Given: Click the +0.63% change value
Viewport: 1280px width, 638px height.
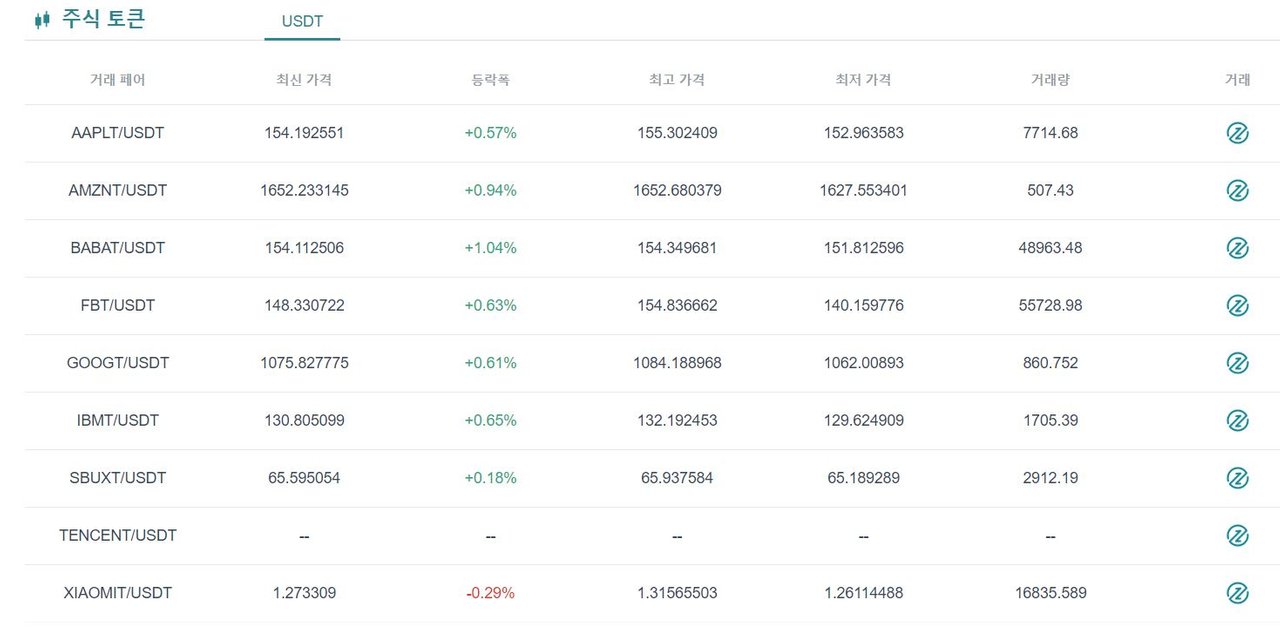Looking at the screenshot, I should pos(490,305).
